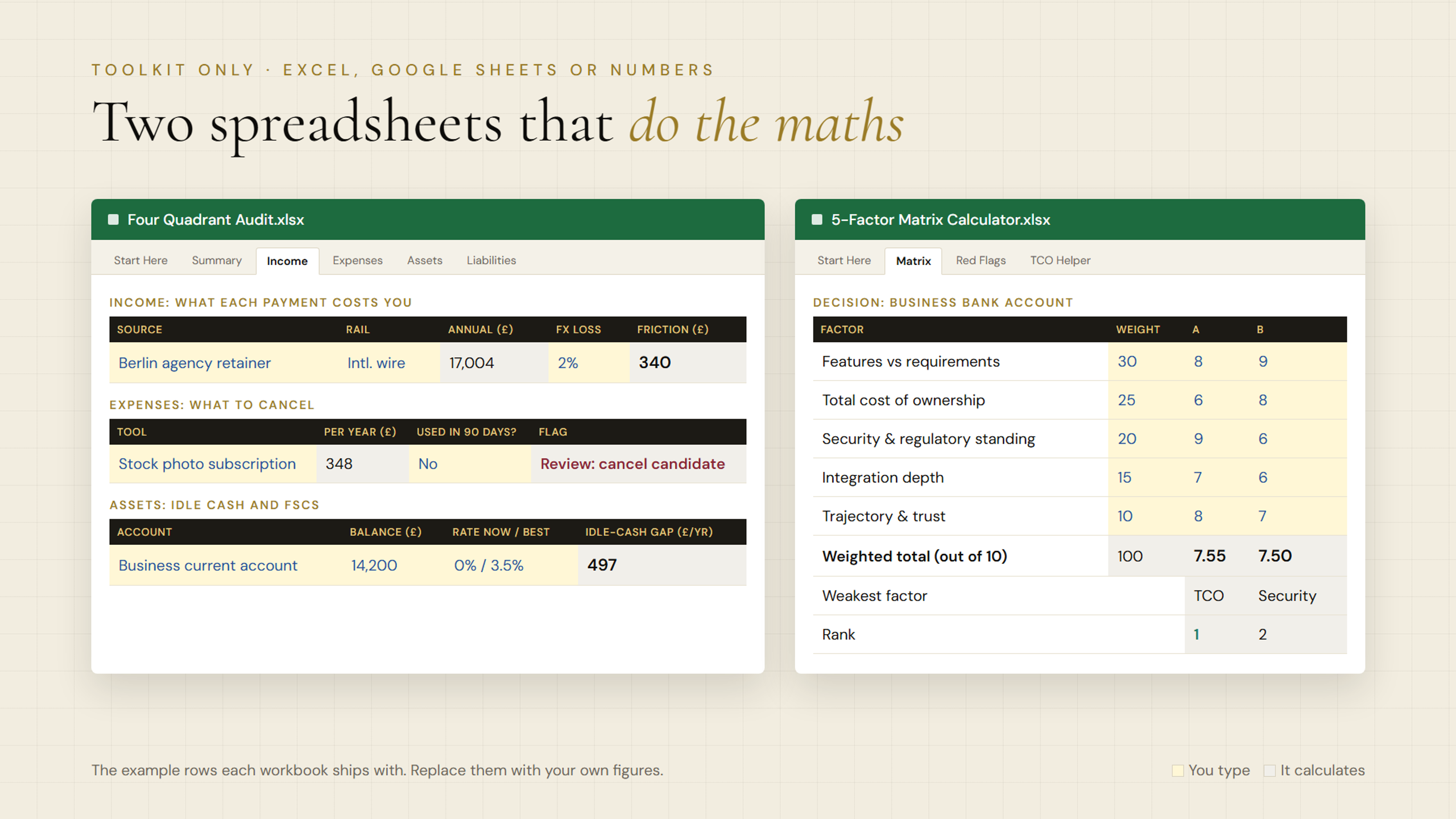Open the Start Here tab in 5-Factor Matrix Calculator
The width and height of the screenshot is (1456, 819).
[x=844, y=260]
